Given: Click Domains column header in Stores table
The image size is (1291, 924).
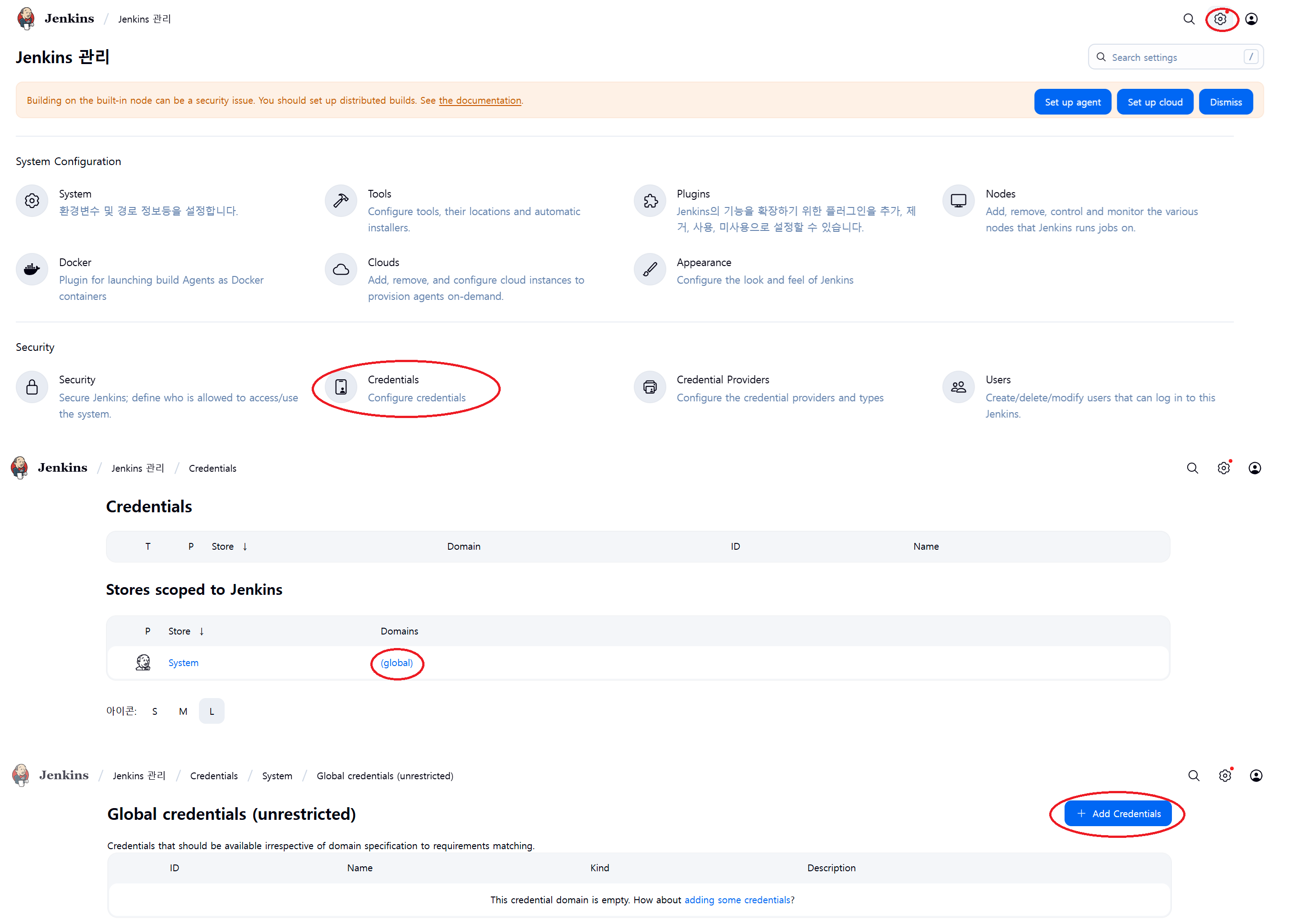Looking at the screenshot, I should point(399,631).
